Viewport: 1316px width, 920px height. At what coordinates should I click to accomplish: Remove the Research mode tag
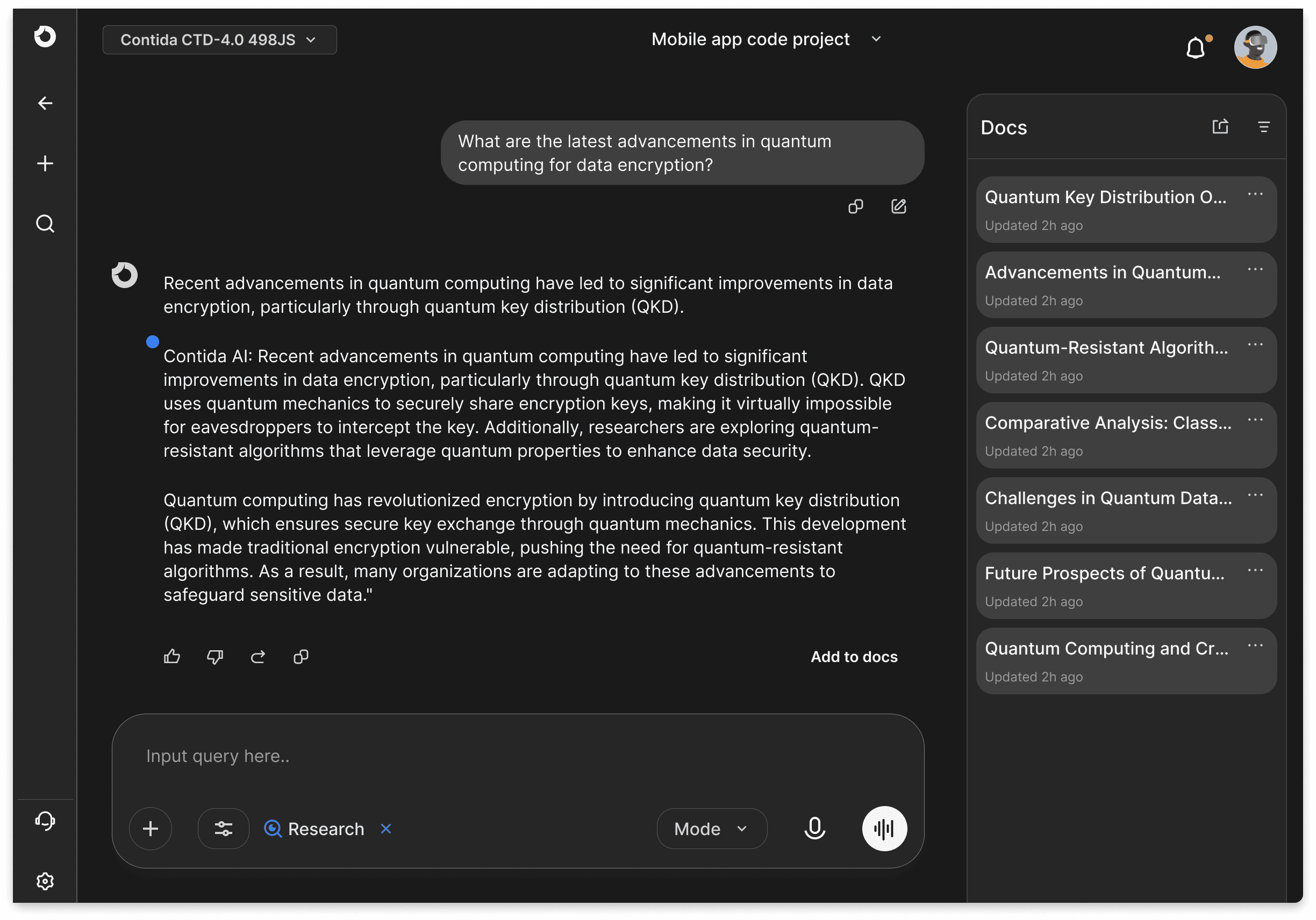(x=386, y=828)
